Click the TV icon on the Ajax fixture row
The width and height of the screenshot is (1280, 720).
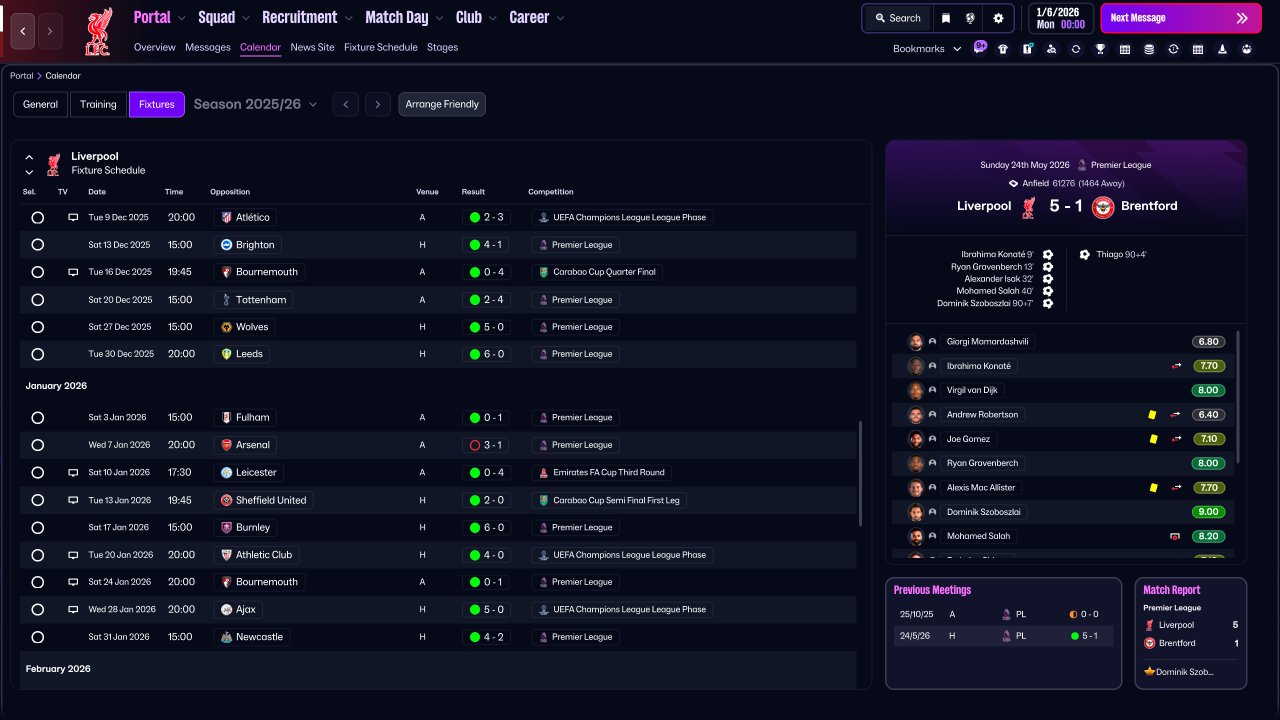73,609
